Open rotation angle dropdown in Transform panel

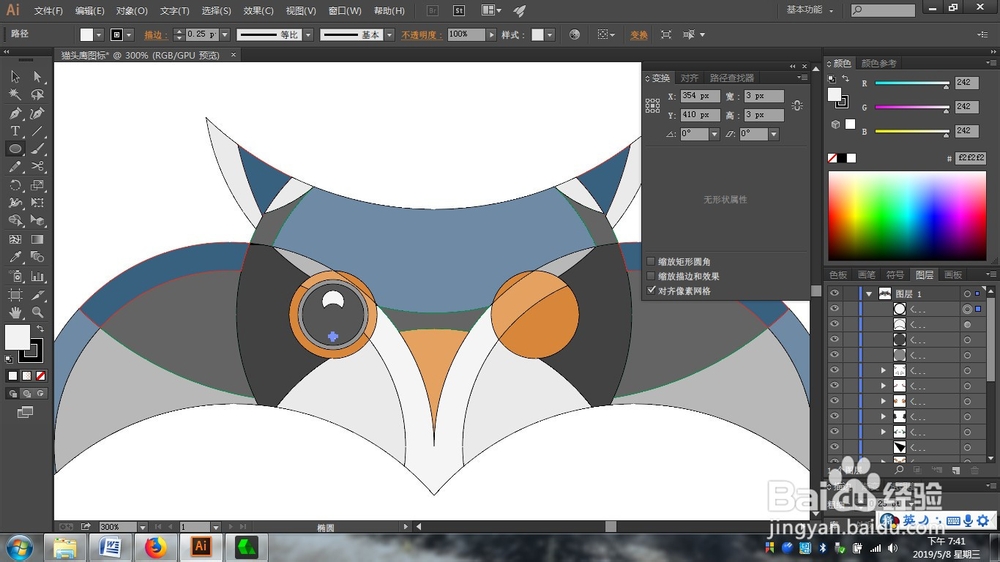714,134
